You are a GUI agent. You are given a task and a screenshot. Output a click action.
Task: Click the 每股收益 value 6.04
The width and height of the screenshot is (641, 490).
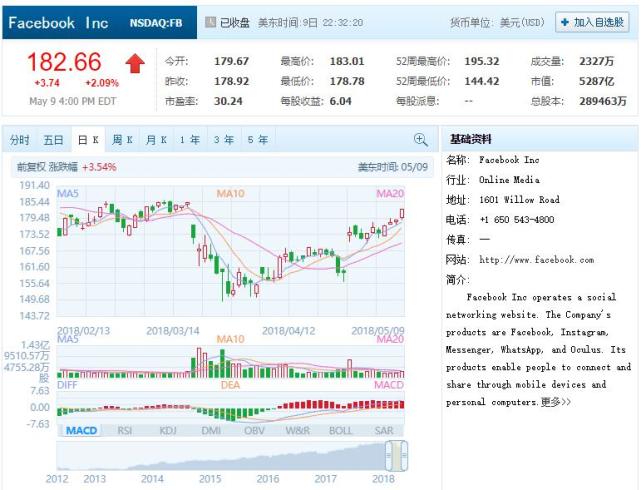tap(341, 101)
